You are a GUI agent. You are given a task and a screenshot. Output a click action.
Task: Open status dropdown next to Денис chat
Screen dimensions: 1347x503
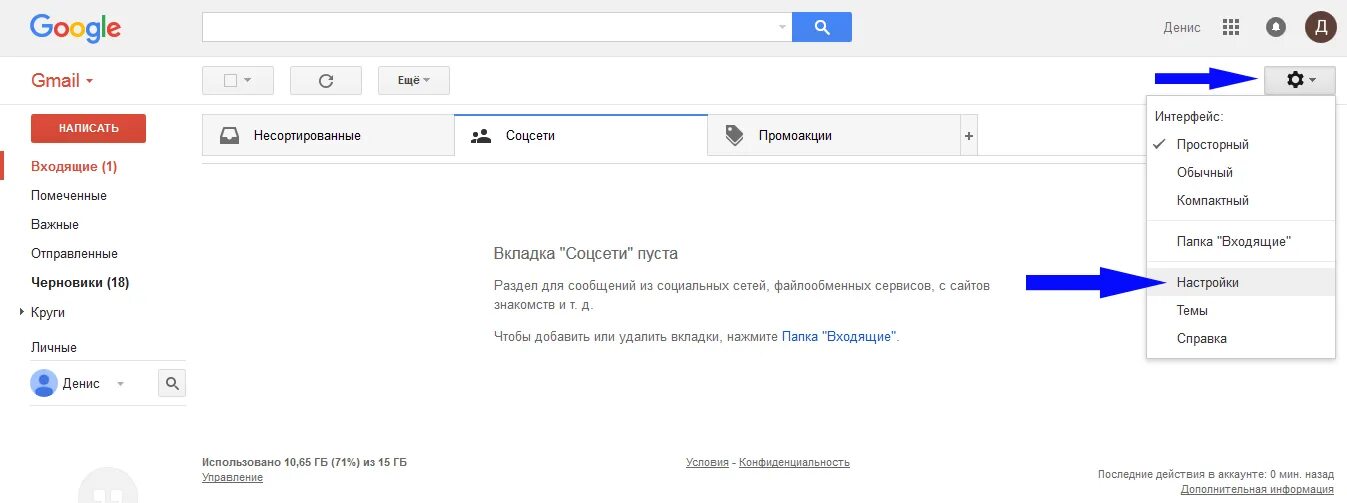(x=120, y=383)
